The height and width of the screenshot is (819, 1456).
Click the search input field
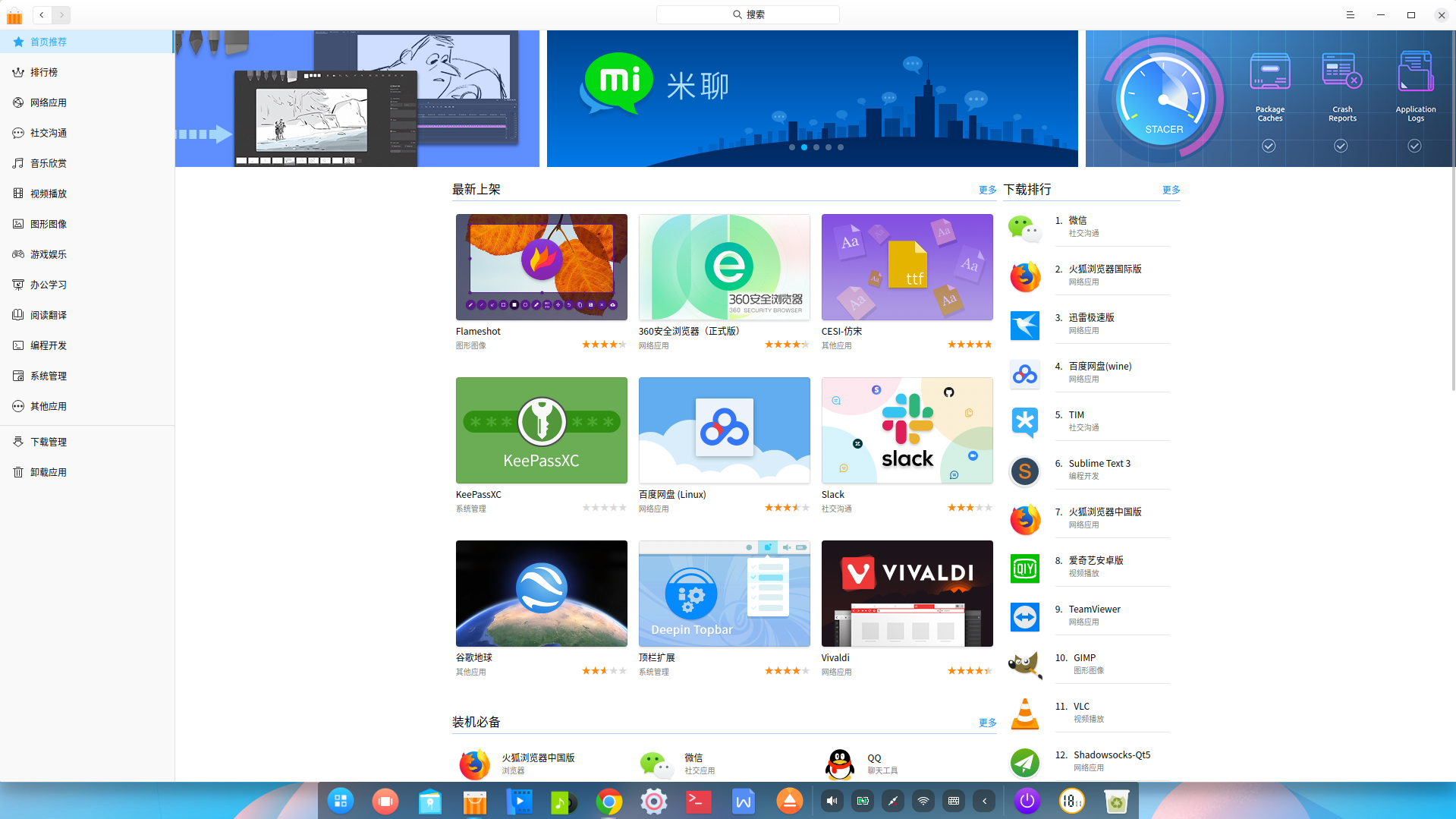tap(748, 14)
